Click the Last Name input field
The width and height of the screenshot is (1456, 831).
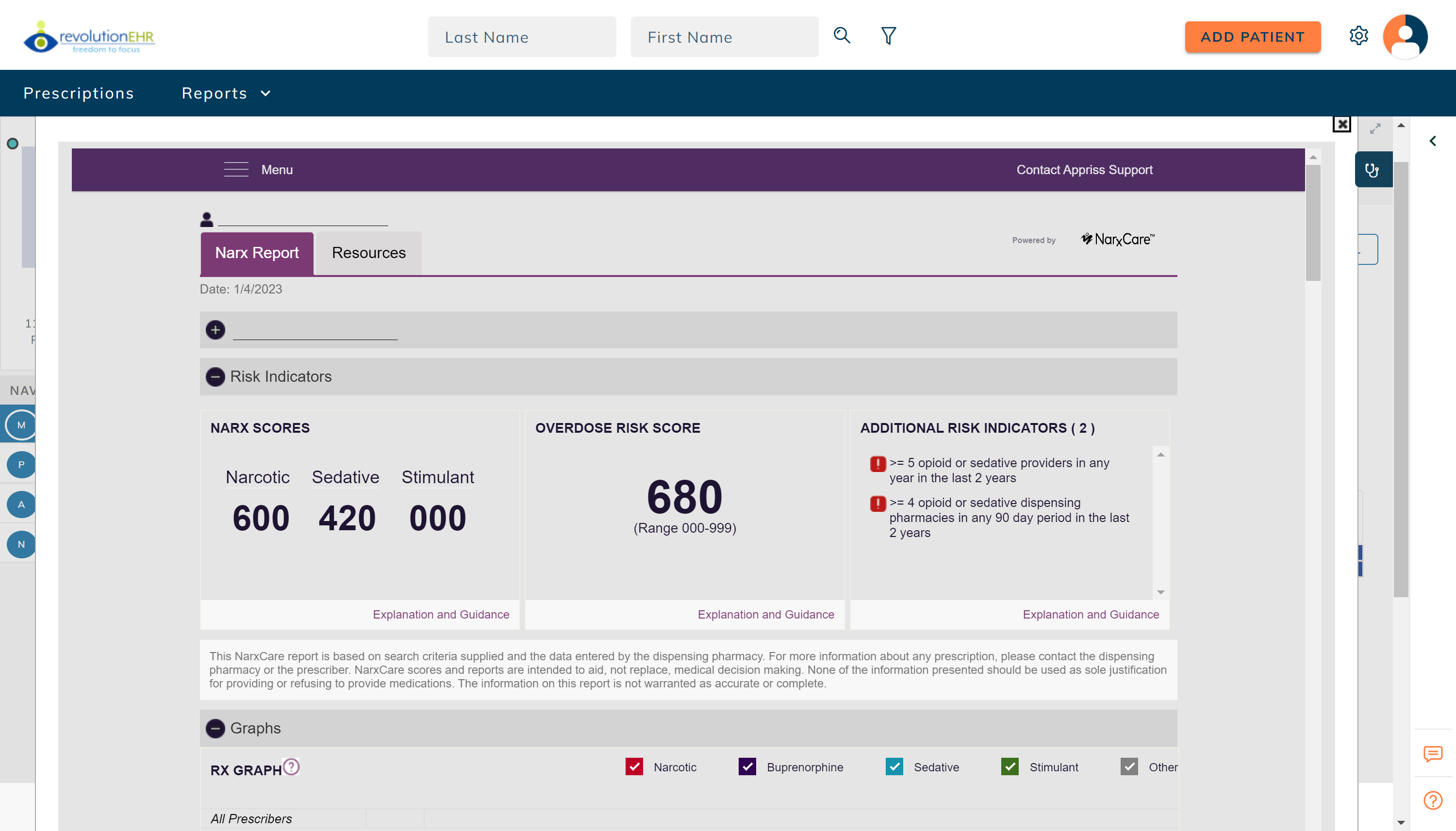(521, 36)
